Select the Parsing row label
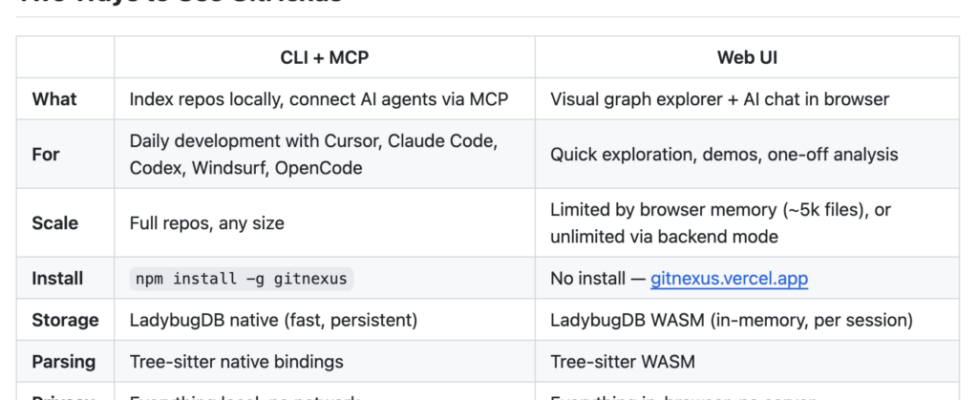 [x=65, y=361]
